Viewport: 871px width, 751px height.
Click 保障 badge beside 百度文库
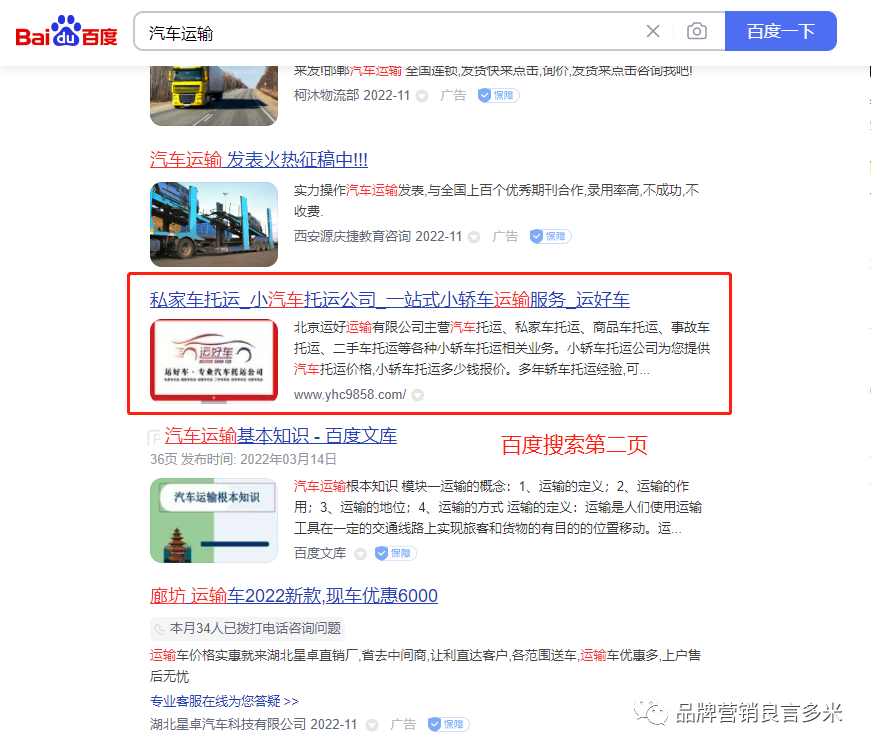[x=396, y=553]
